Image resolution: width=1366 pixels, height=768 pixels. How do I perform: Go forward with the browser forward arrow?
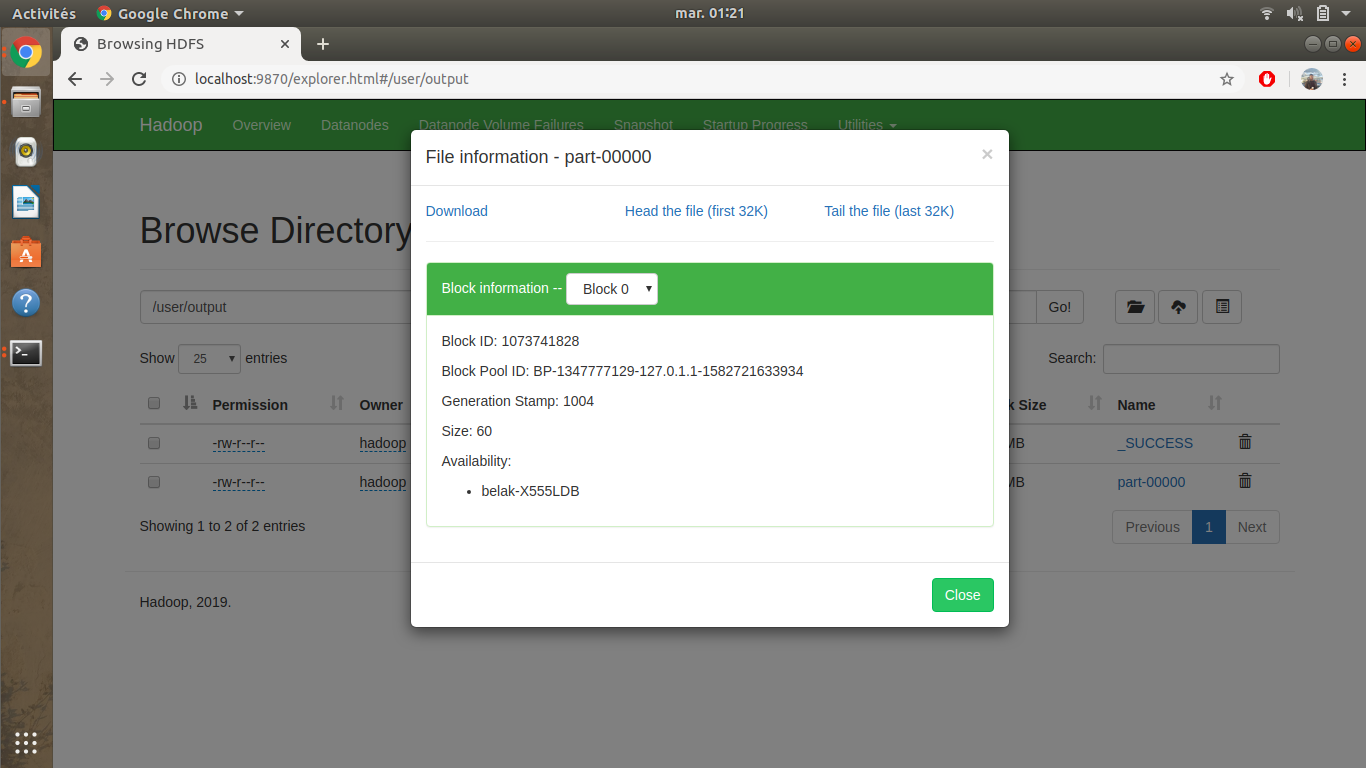coord(107,79)
